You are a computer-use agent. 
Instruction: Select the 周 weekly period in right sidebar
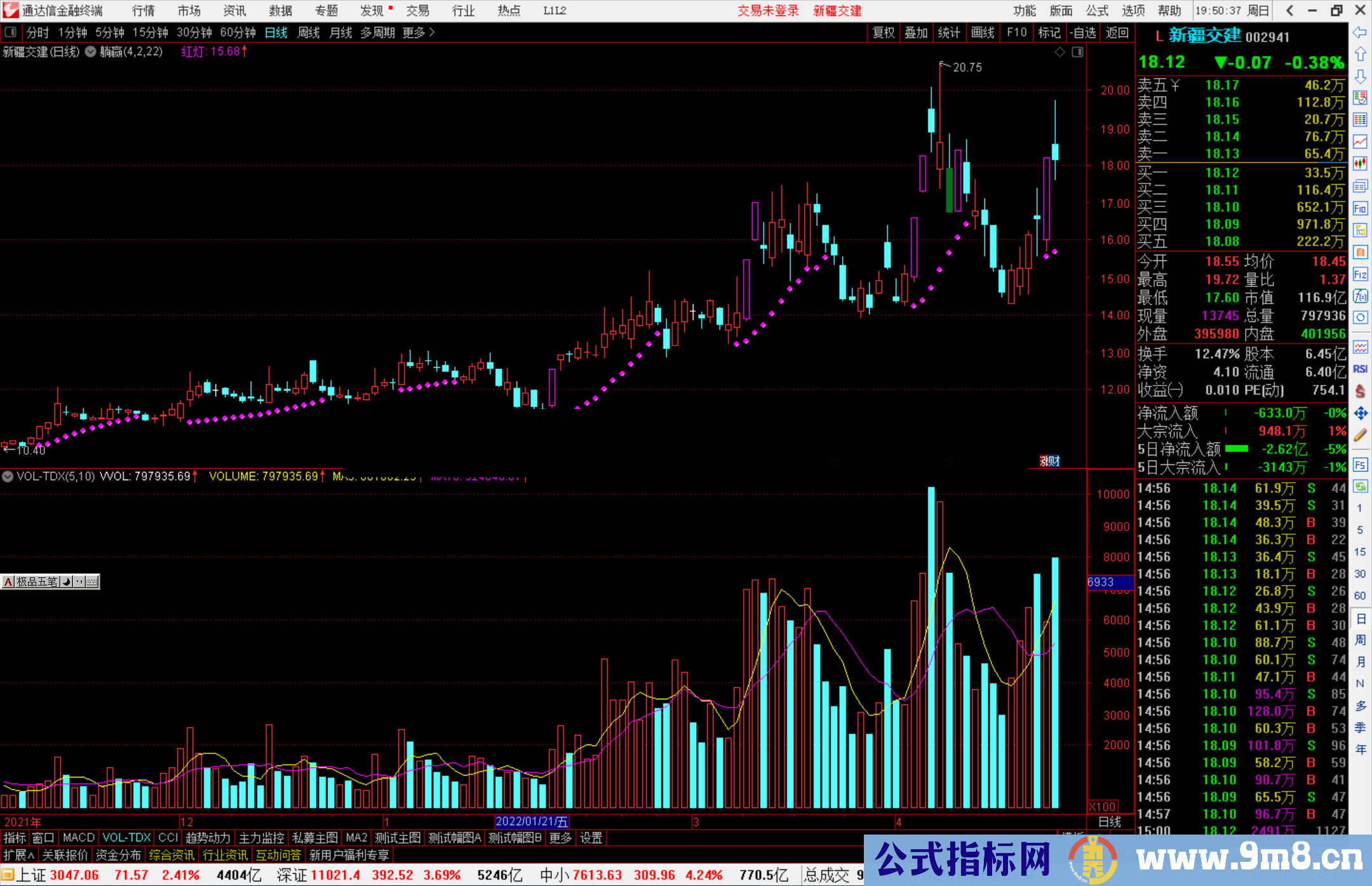(1360, 640)
